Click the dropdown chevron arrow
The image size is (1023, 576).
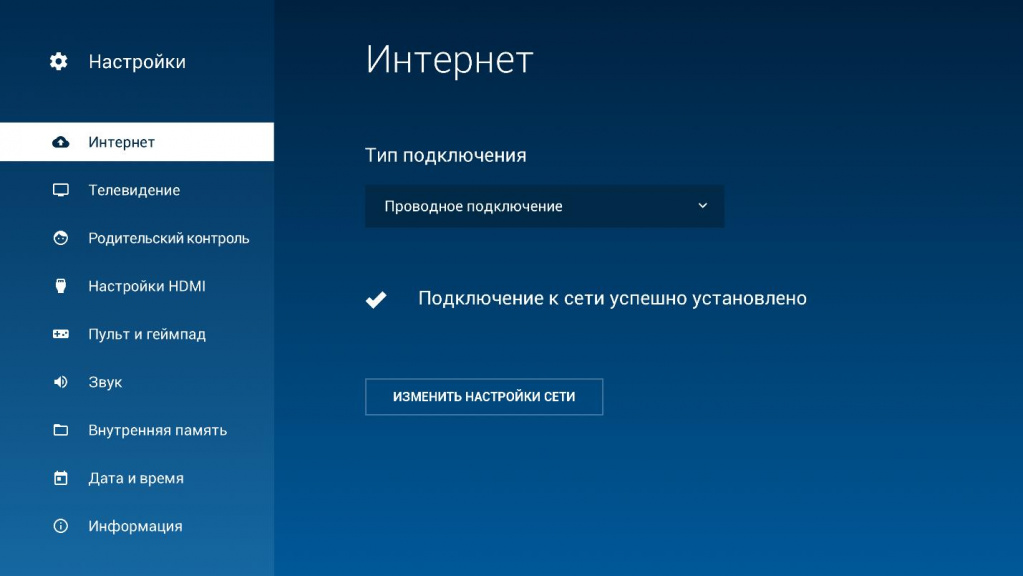coord(703,205)
